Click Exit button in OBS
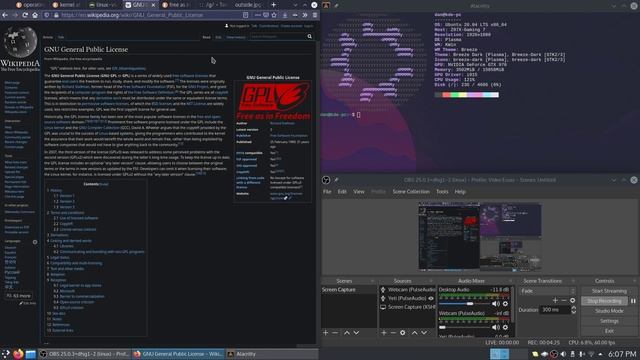Image resolution: width=640 pixels, height=360 pixels. [x=609, y=331]
